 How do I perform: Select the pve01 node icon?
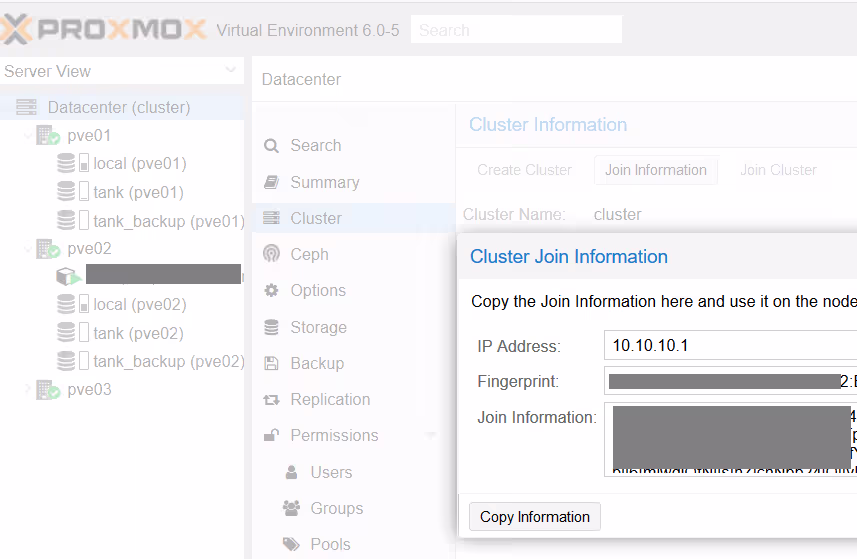(48, 135)
